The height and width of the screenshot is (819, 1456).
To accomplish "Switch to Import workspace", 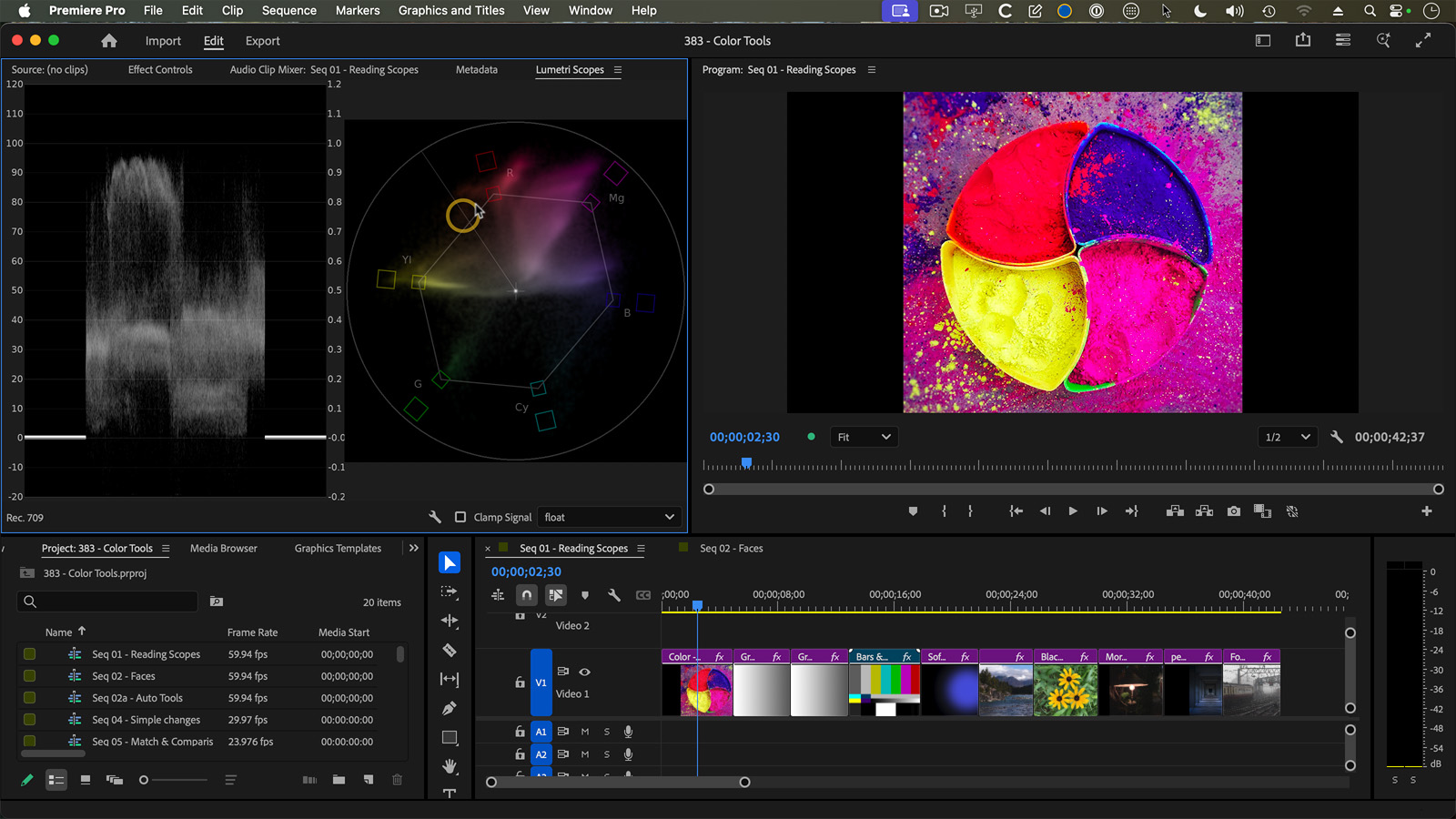I will pyautogui.click(x=163, y=41).
